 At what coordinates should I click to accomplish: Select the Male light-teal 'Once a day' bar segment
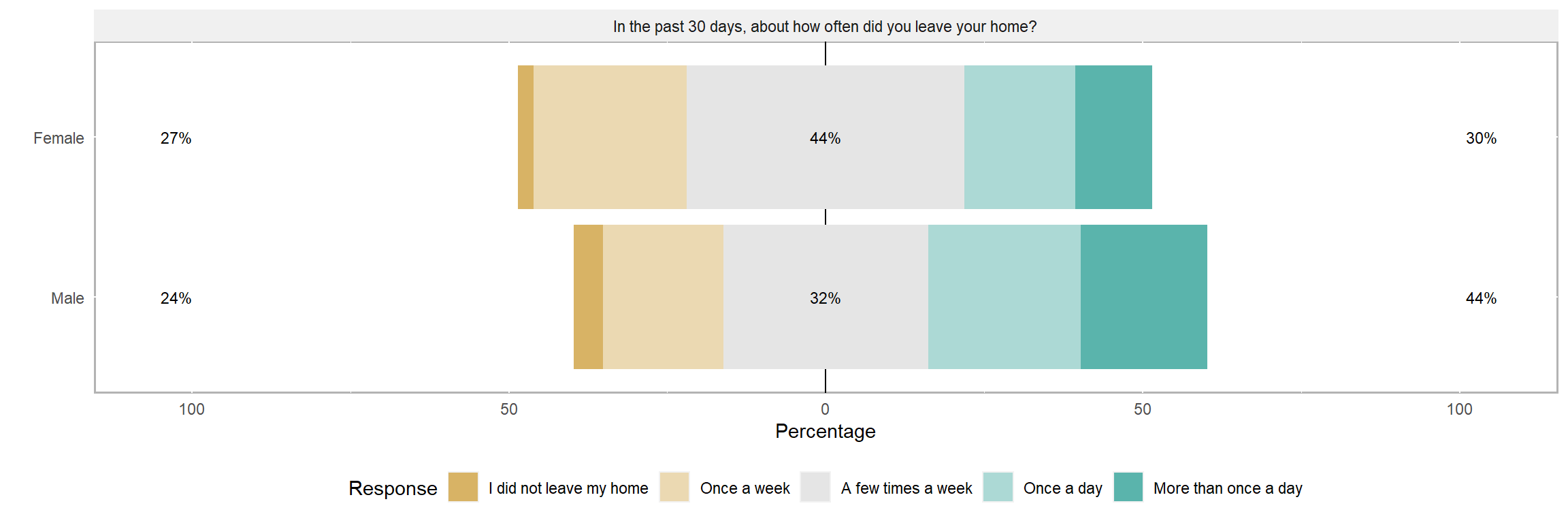click(1004, 297)
